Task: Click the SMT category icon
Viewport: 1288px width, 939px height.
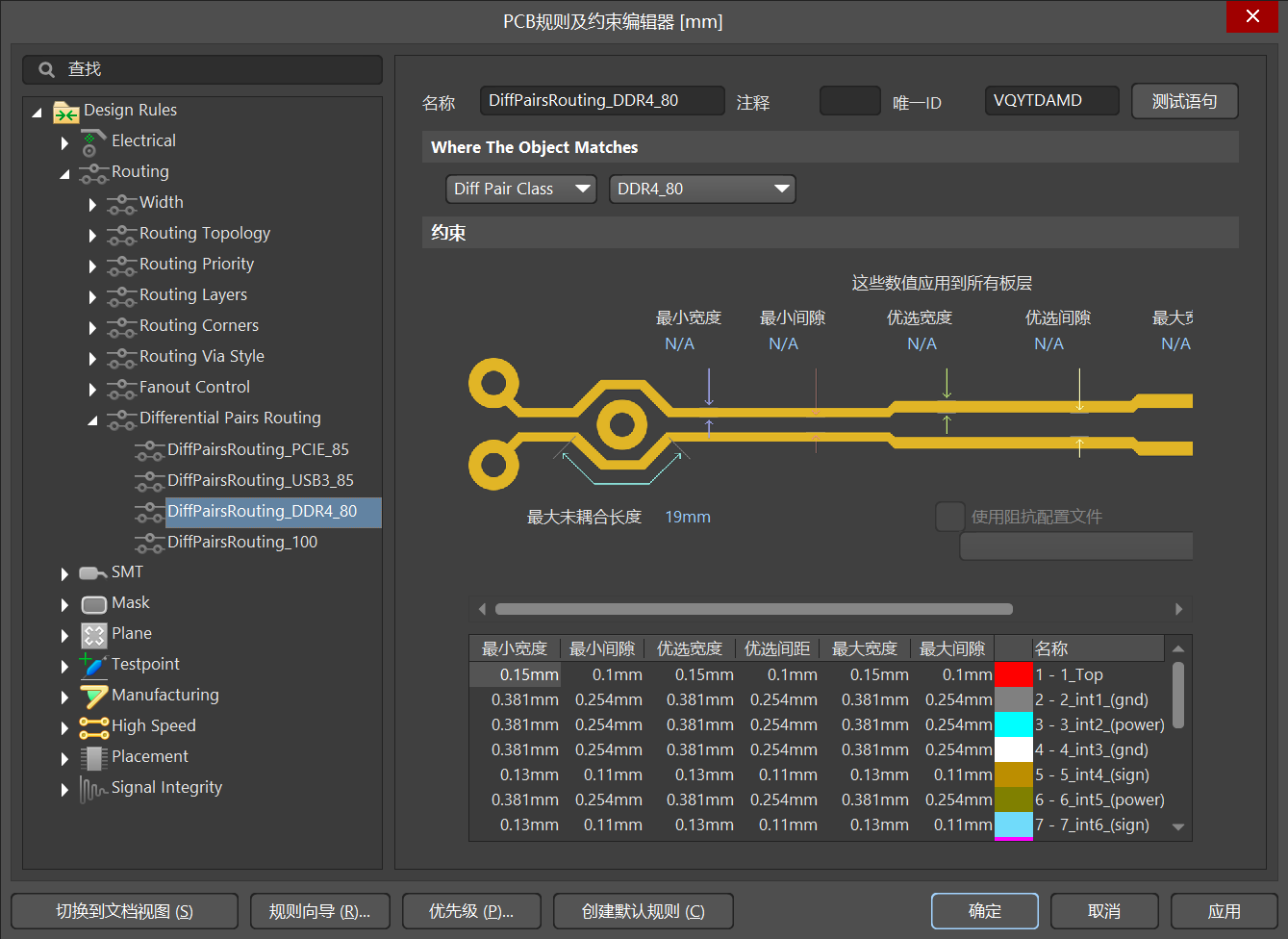Action: [92, 573]
